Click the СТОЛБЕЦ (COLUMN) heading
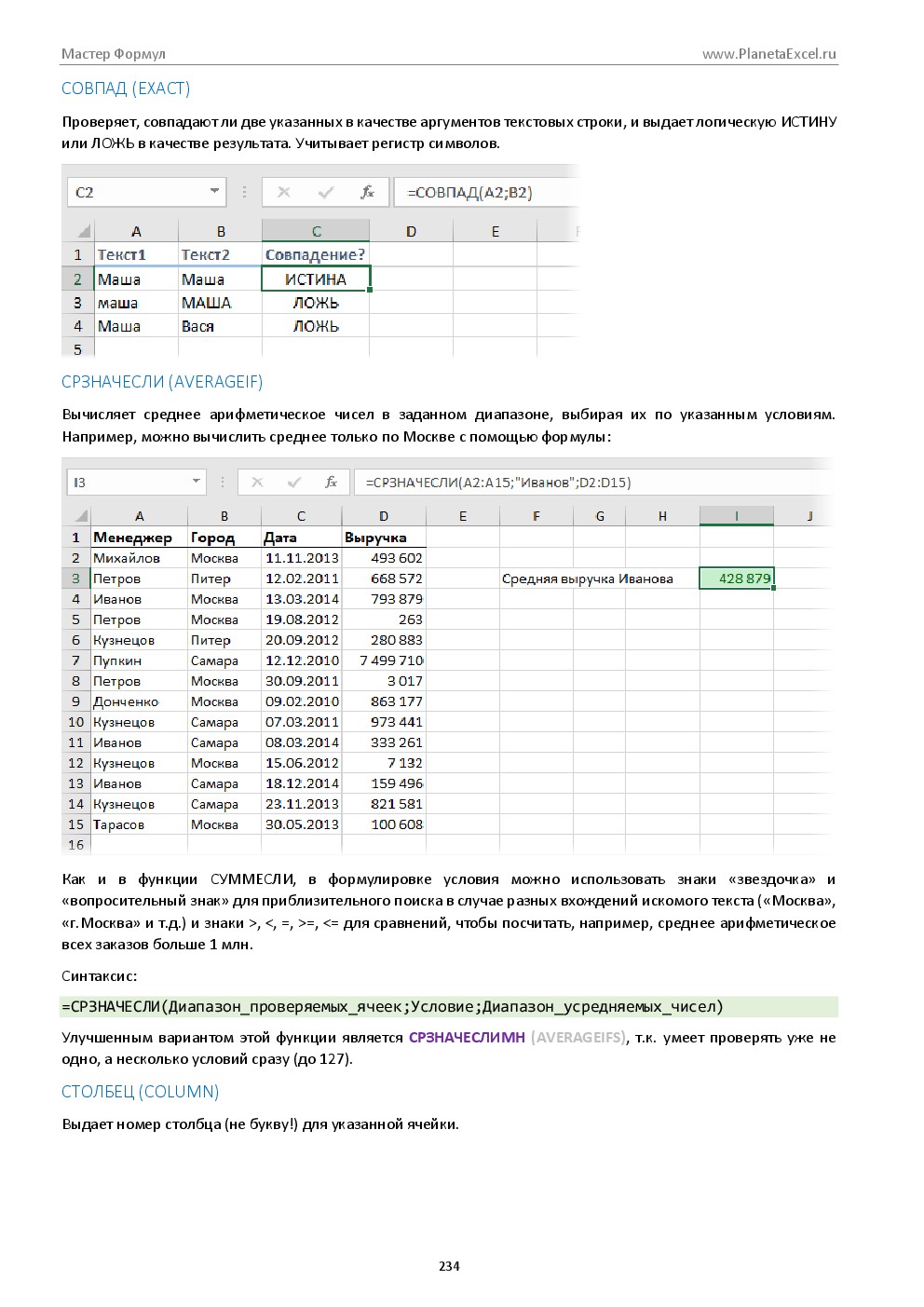Screen dimensions: 924x1307 point(141,1092)
